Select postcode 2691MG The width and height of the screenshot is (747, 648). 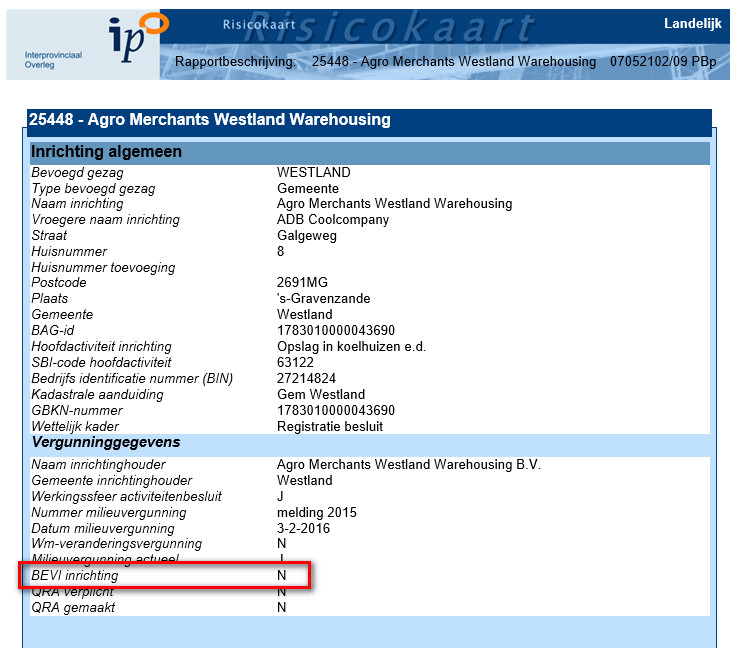pos(303,283)
